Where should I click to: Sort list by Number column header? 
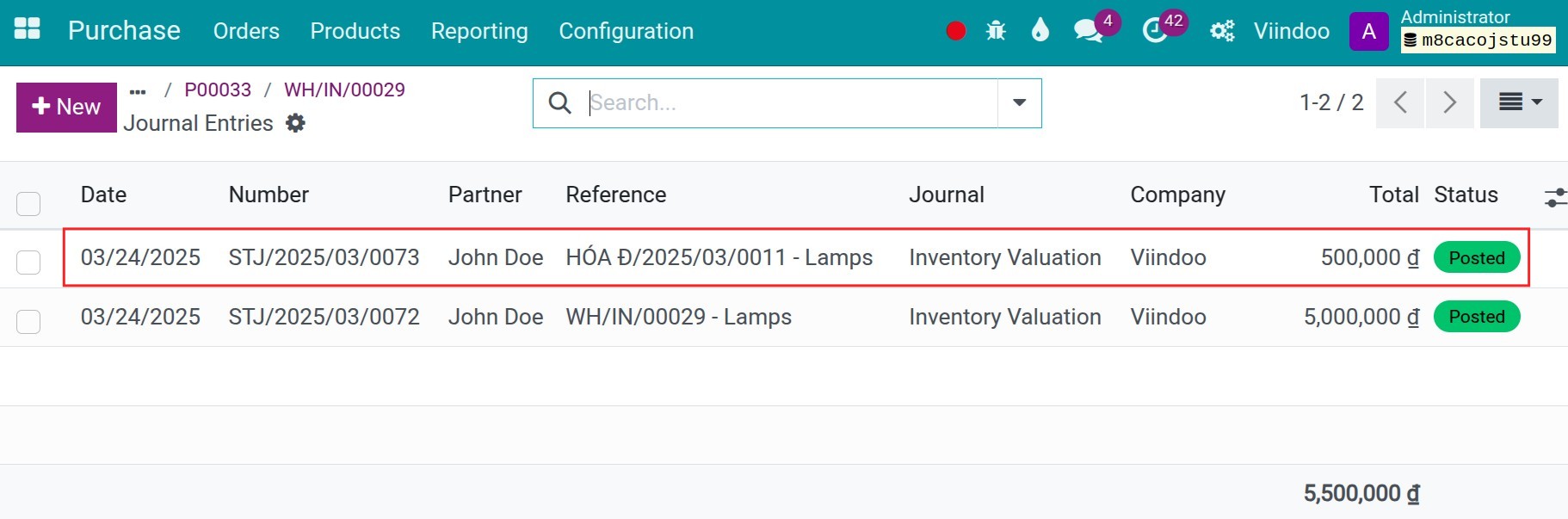[x=269, y=195]
